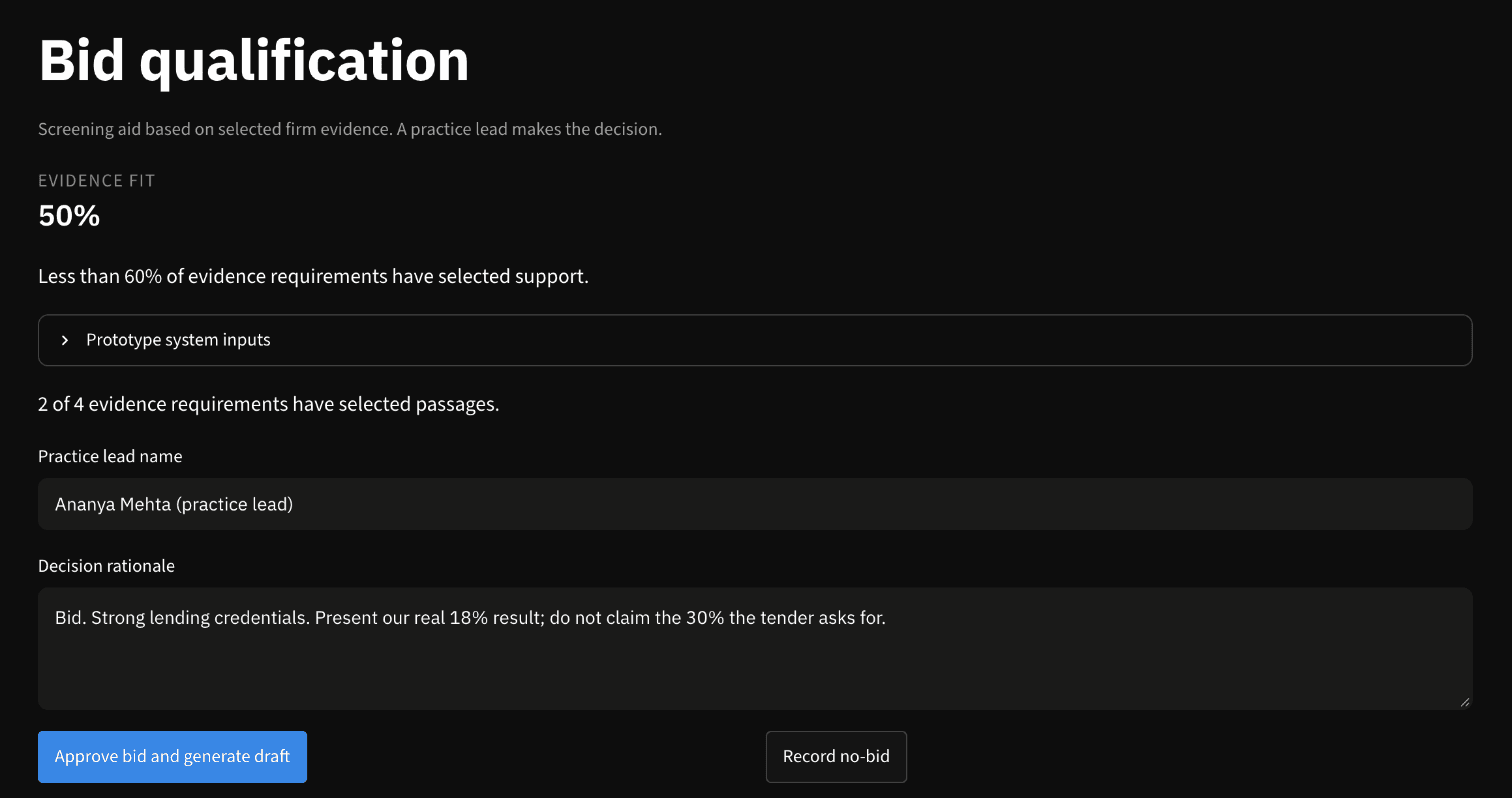Viewport: 1512px width, 798px height.
Task: Click the Record no-bid button
Action: [836, 757]
